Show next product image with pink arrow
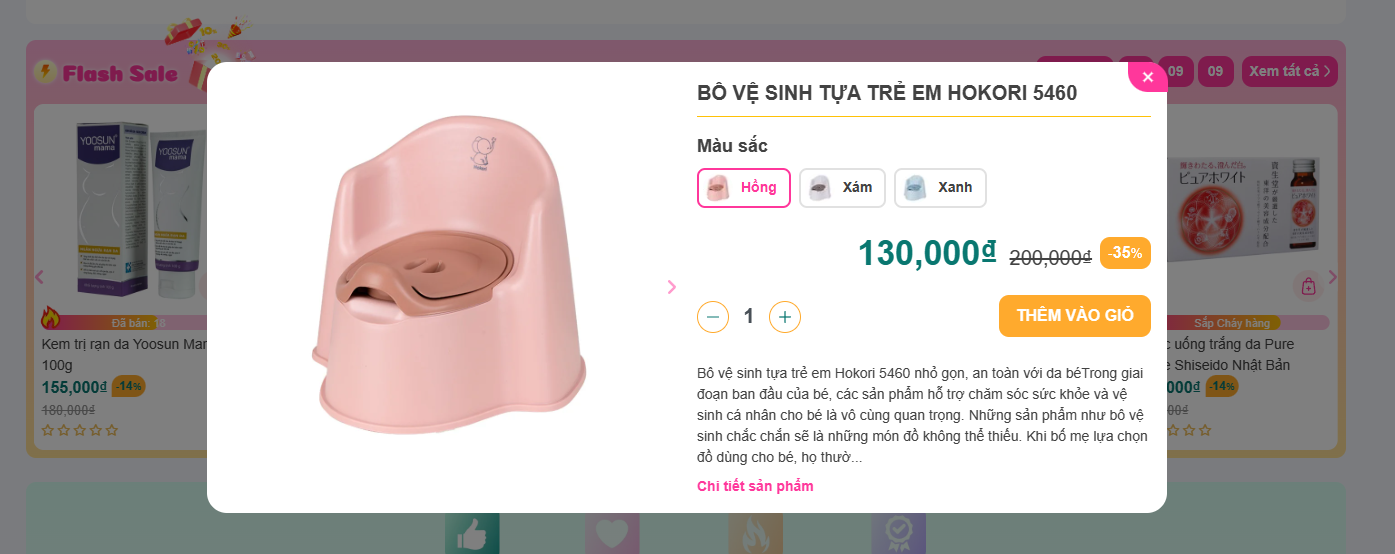This screenshot has height=554, width=1395. coord(671,287)
